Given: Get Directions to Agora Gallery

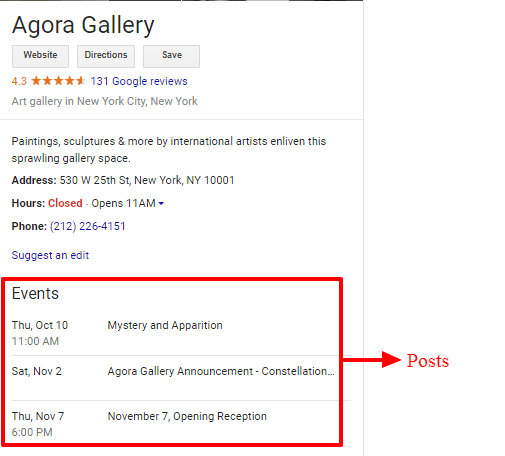Looking at the screenshot, I should pos(106,56).
